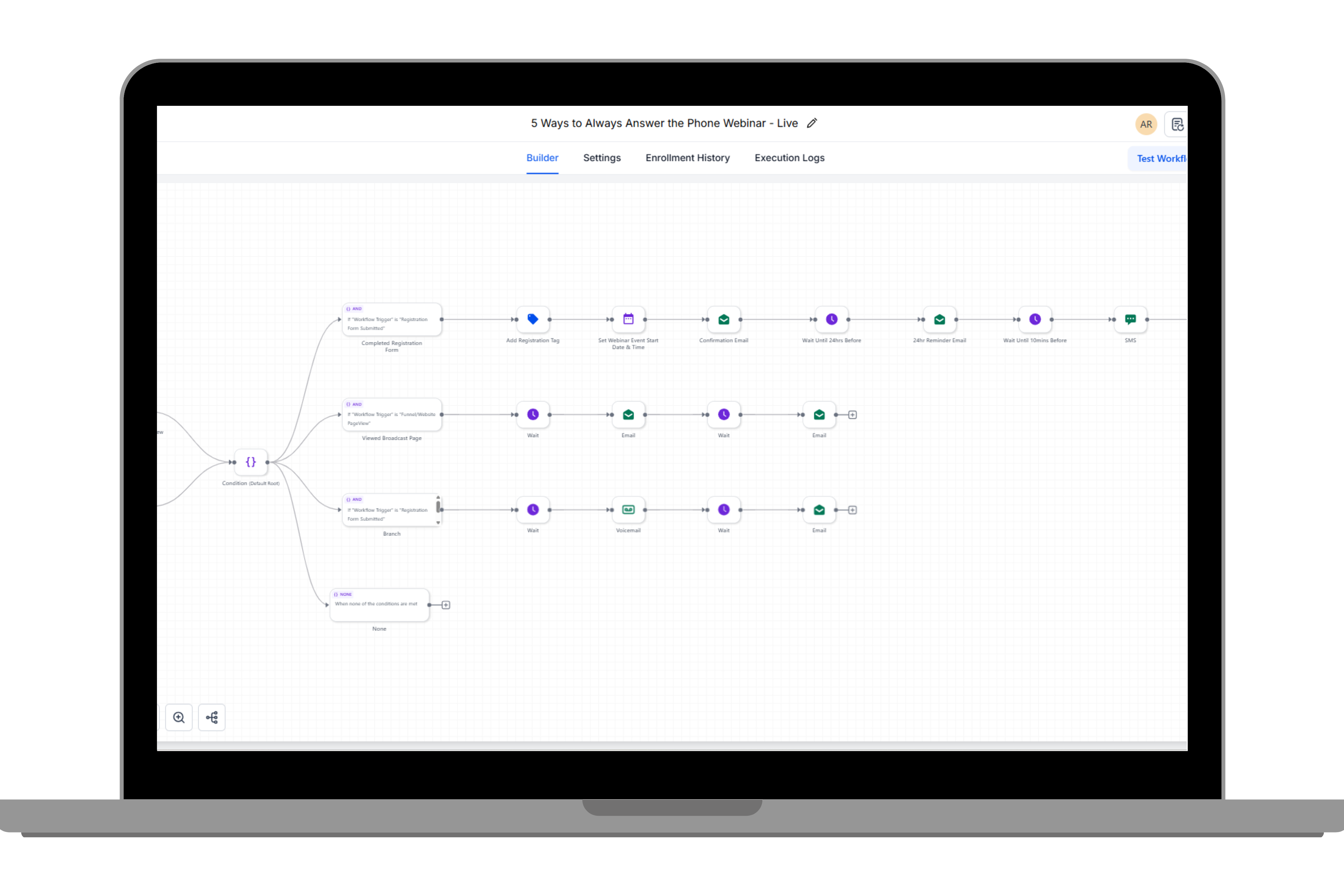
Task: Switch to the Settings tab
Action: 602,158
